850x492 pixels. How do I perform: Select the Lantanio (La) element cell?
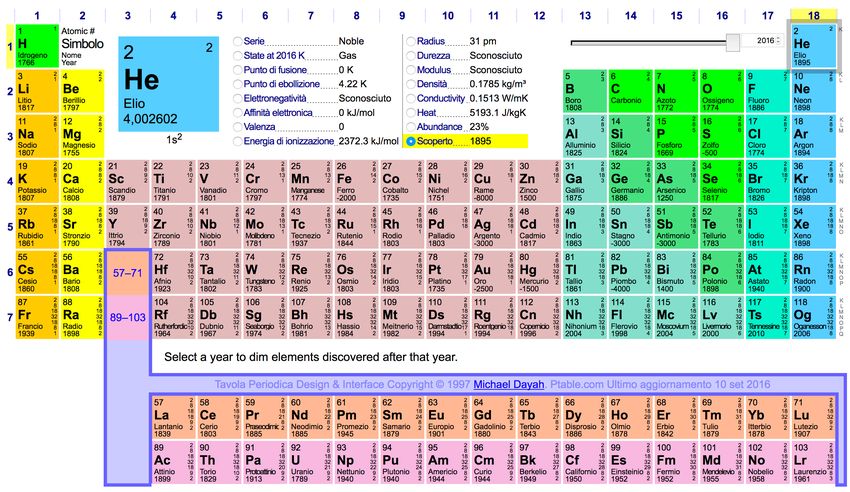pyautogui.click(x=173, y=417)
